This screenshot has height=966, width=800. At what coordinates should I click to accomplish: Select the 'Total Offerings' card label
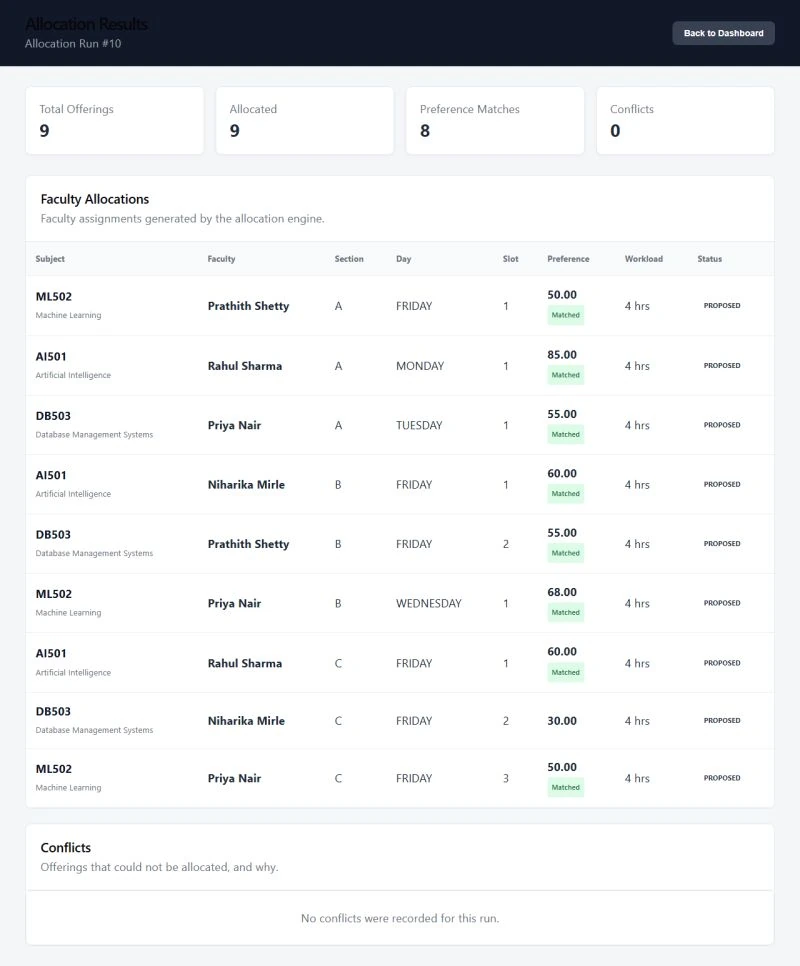pos(76,109)
